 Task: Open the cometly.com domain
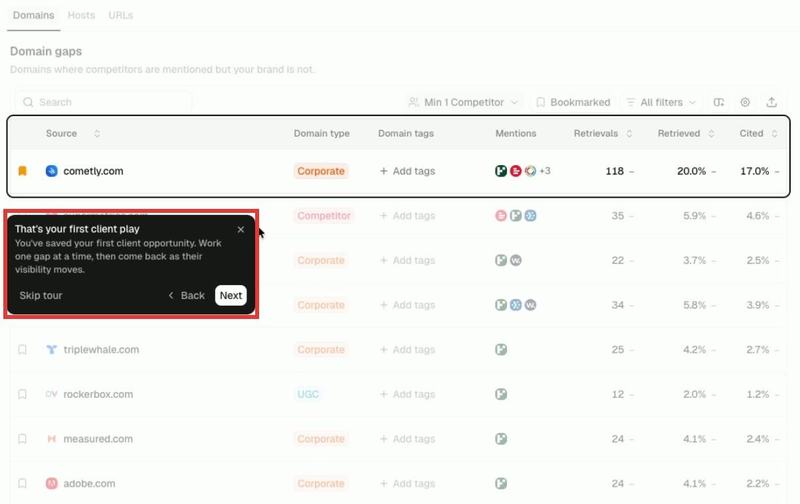[93, 171]
